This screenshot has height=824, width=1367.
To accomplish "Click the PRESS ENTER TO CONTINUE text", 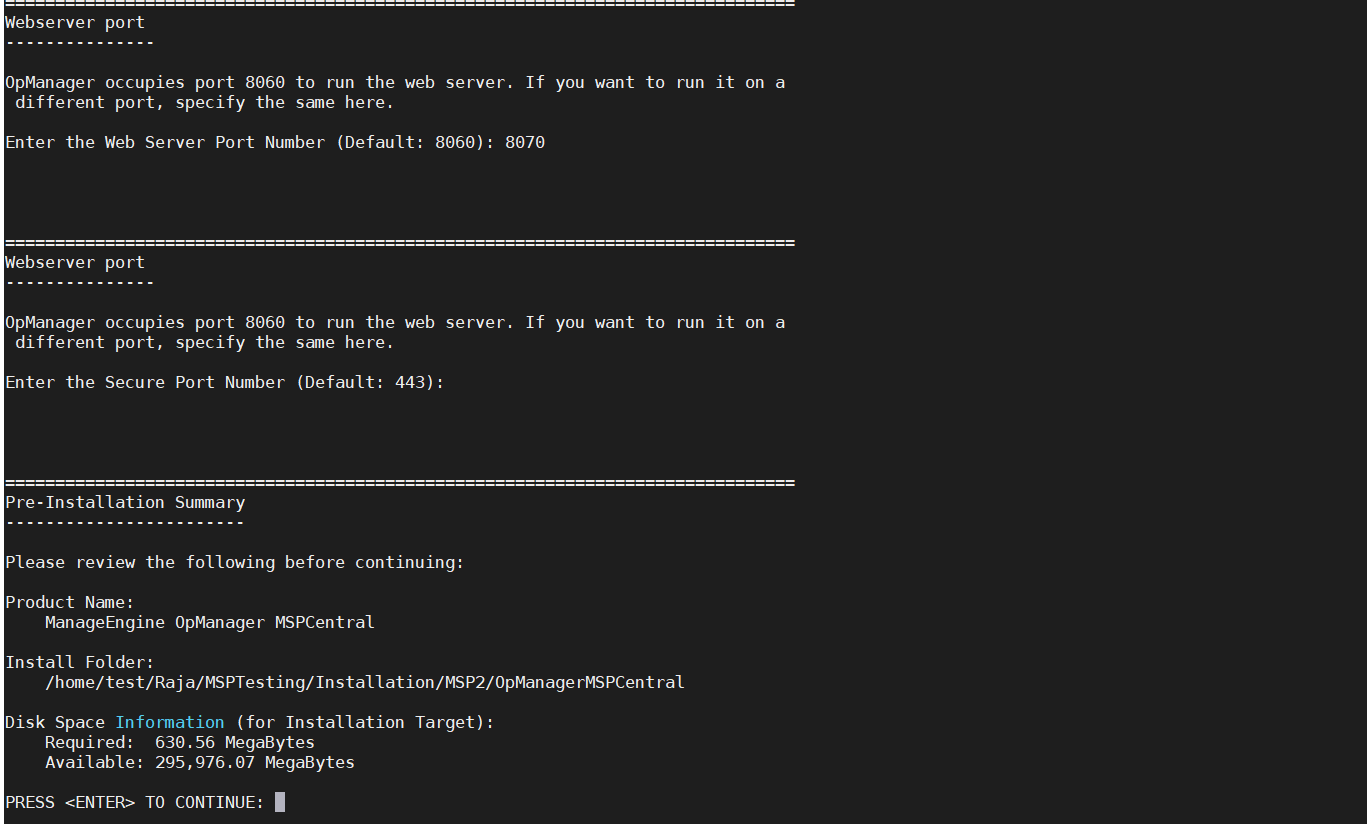I will pyautogui.click(x=135, y=802).
